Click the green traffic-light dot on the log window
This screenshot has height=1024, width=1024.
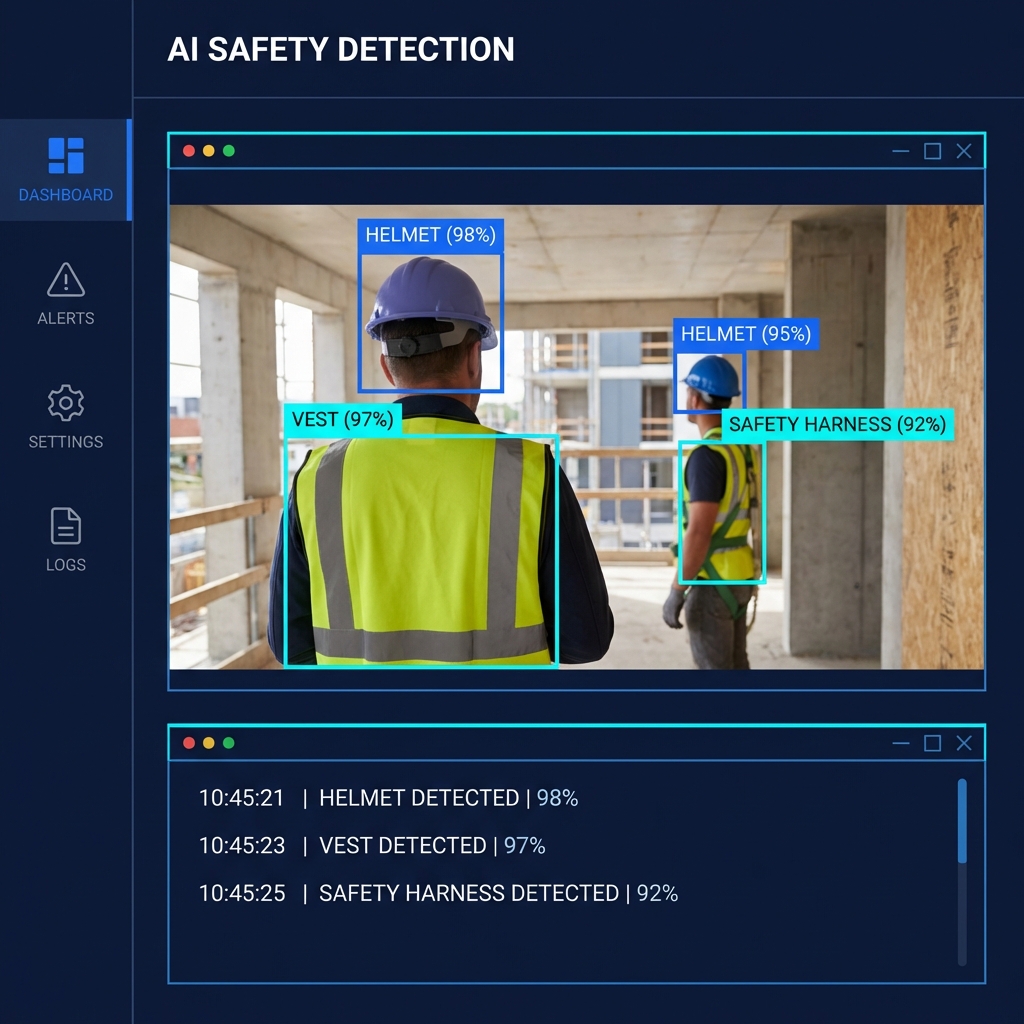(231, 743)
